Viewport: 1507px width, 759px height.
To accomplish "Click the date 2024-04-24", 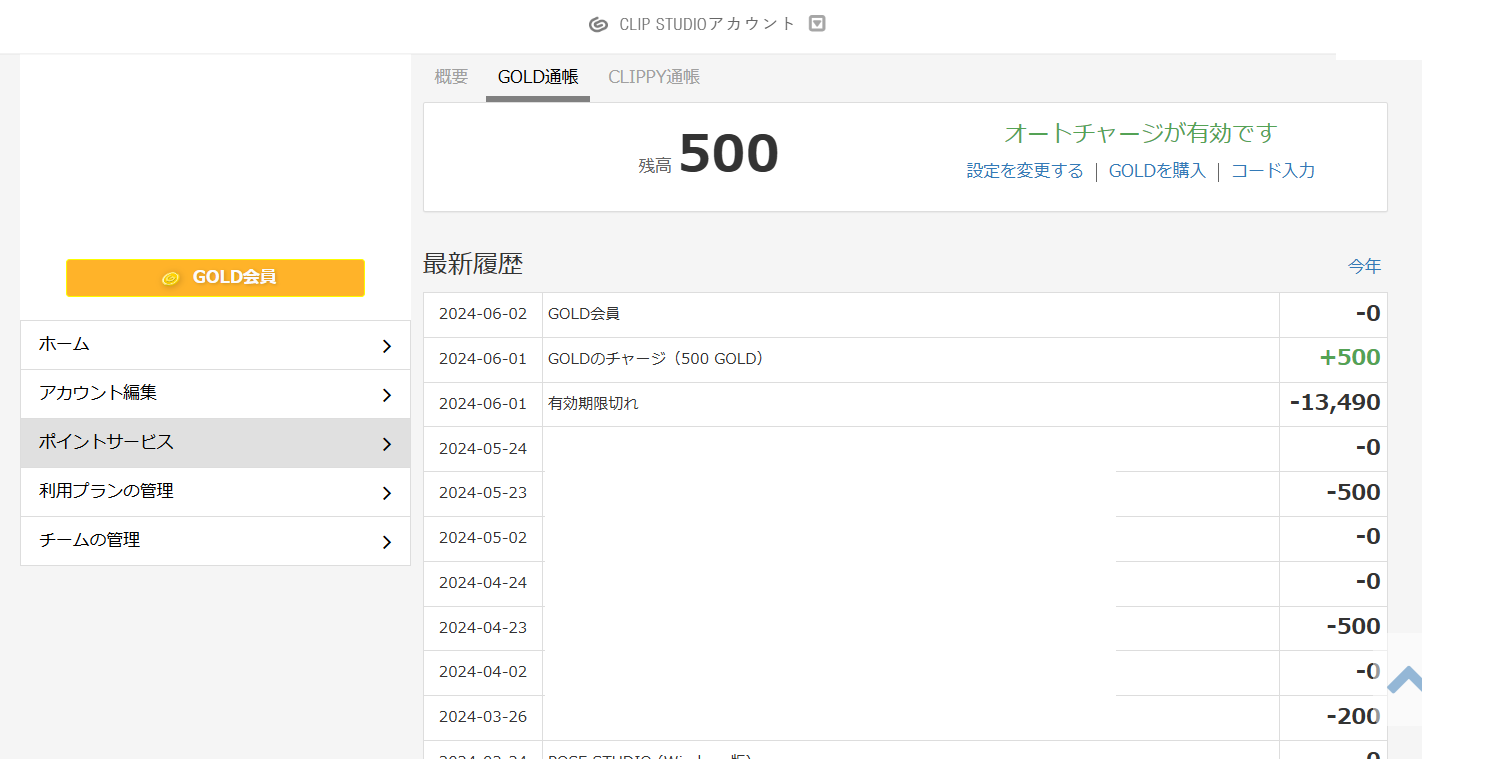I will tap(483, 583).
